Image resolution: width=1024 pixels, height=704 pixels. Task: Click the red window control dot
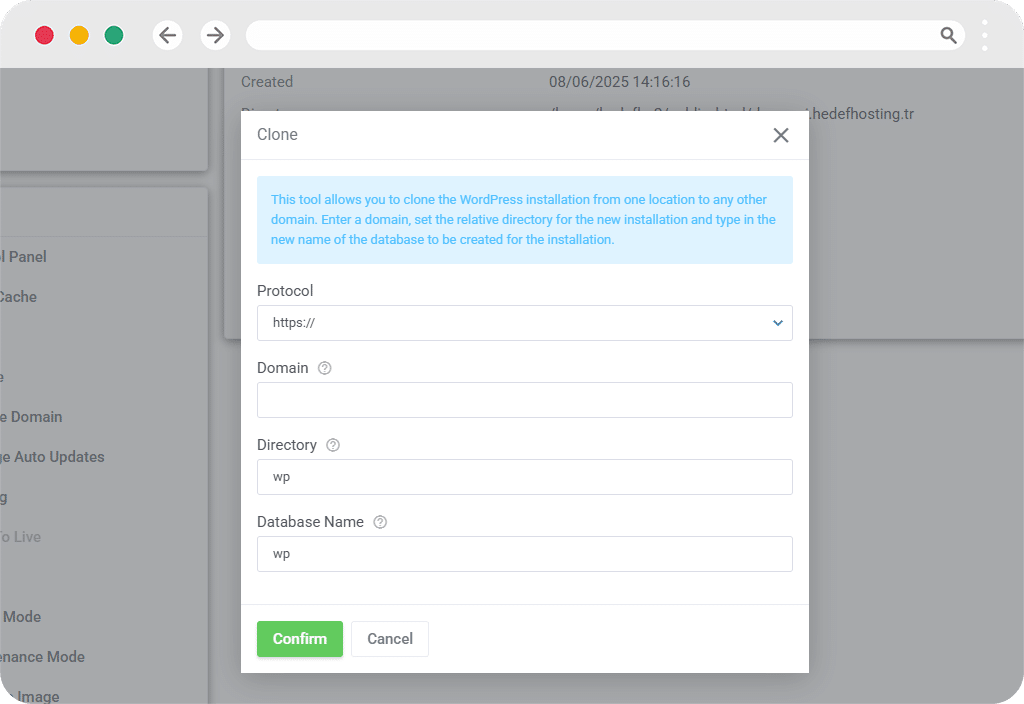click(44, 35)
